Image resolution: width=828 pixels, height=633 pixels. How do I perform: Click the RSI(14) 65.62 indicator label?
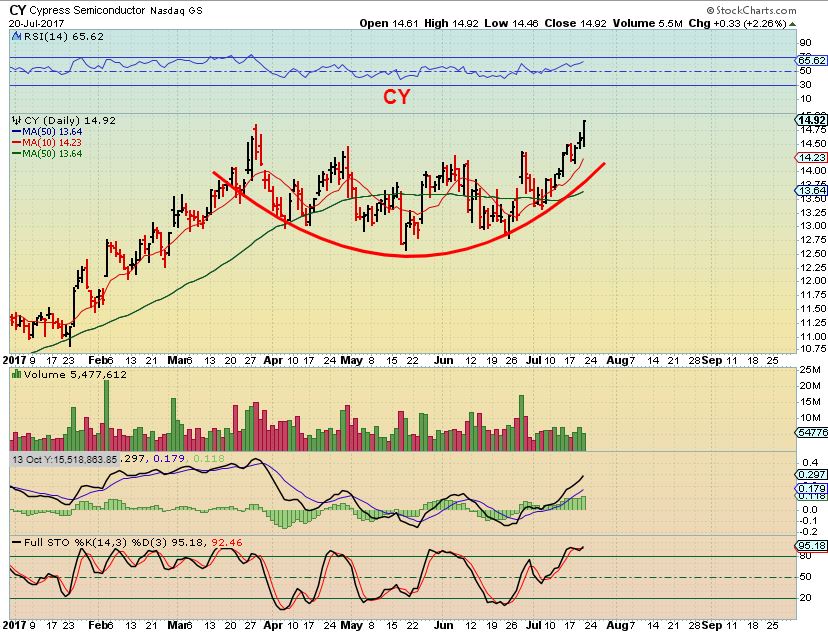pyautogui.click(x=63, y=36)
